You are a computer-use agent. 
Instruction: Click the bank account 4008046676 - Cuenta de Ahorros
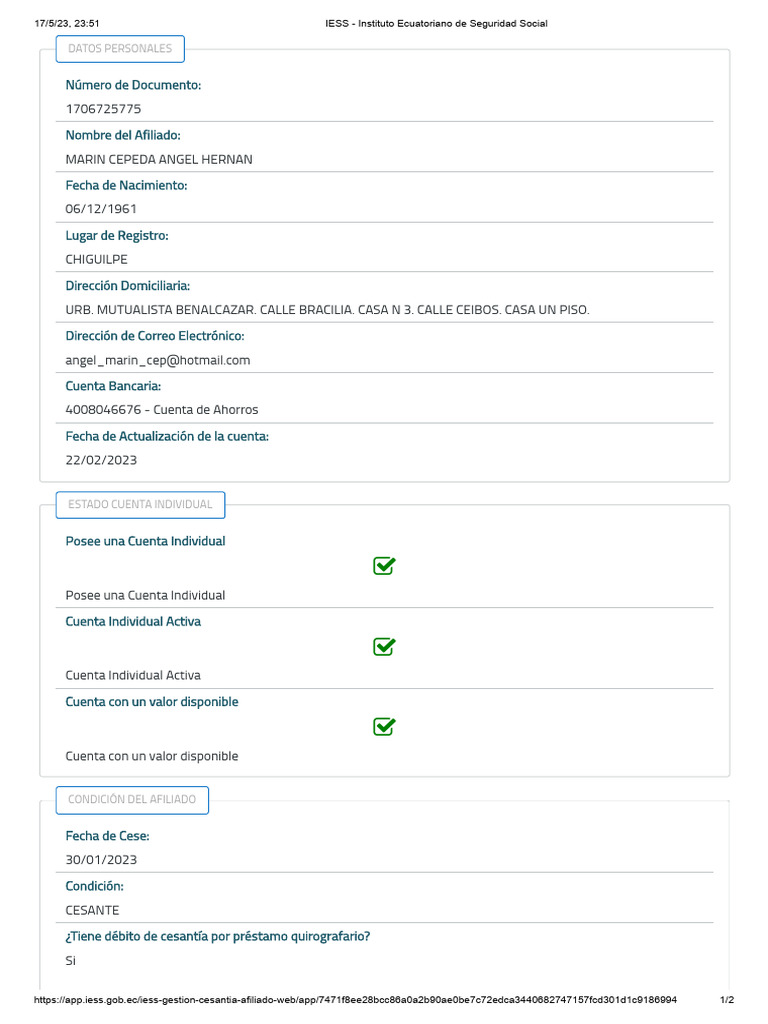click(x=162, y=410)
